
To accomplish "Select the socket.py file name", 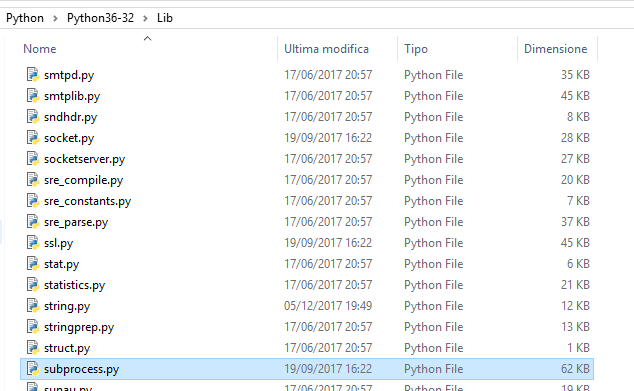I will tap(69, 138).
